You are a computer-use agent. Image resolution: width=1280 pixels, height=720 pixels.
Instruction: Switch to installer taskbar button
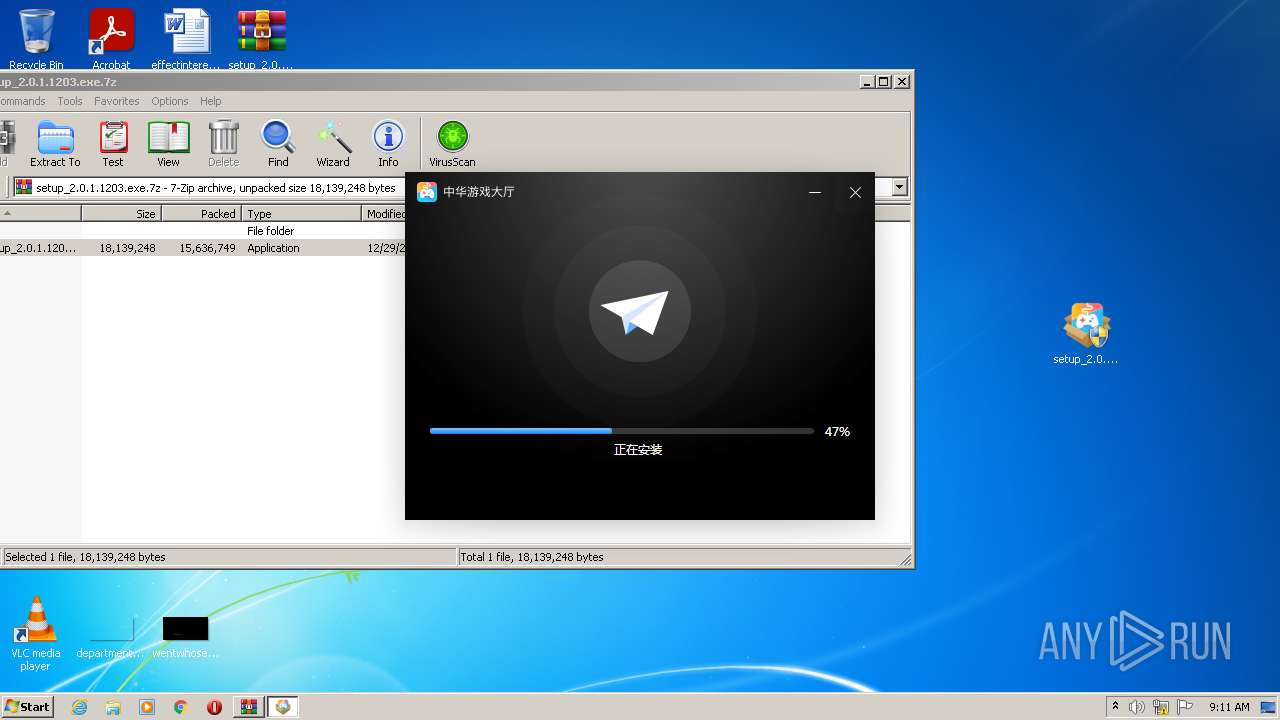pos(283,707)
